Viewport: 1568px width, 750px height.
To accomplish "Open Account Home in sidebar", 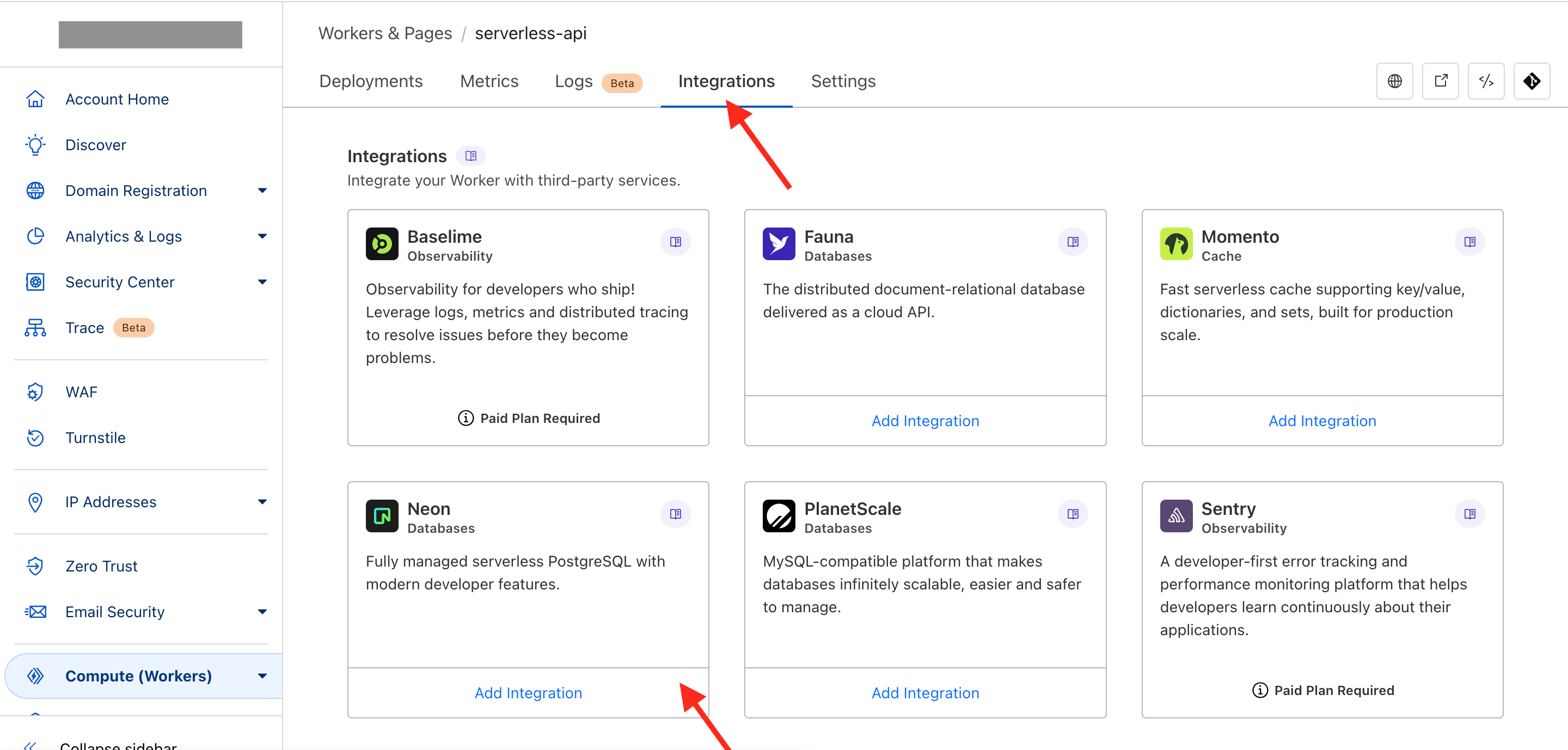I will pyautogui.click(x=117, y=99).
